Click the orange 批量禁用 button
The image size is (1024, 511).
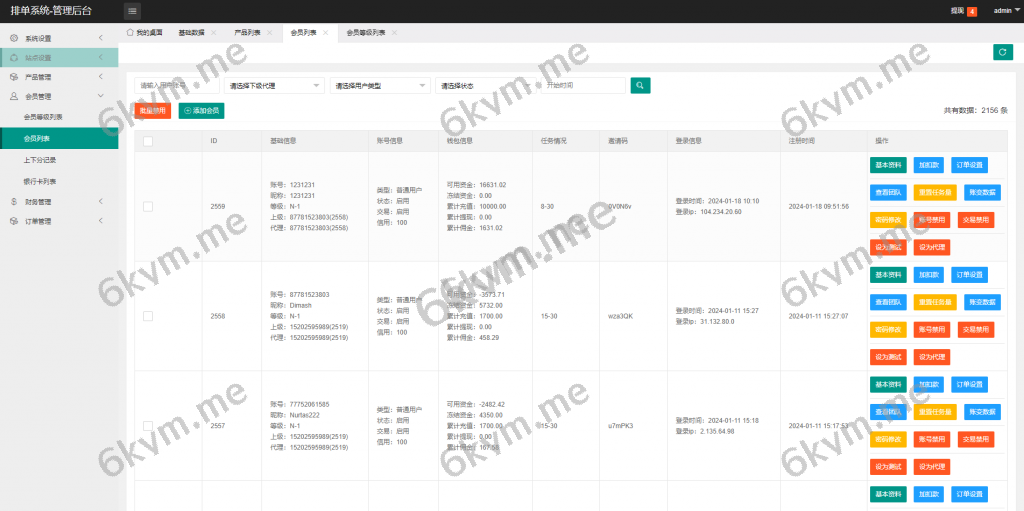pyautogui.click(x=152, y=111)
